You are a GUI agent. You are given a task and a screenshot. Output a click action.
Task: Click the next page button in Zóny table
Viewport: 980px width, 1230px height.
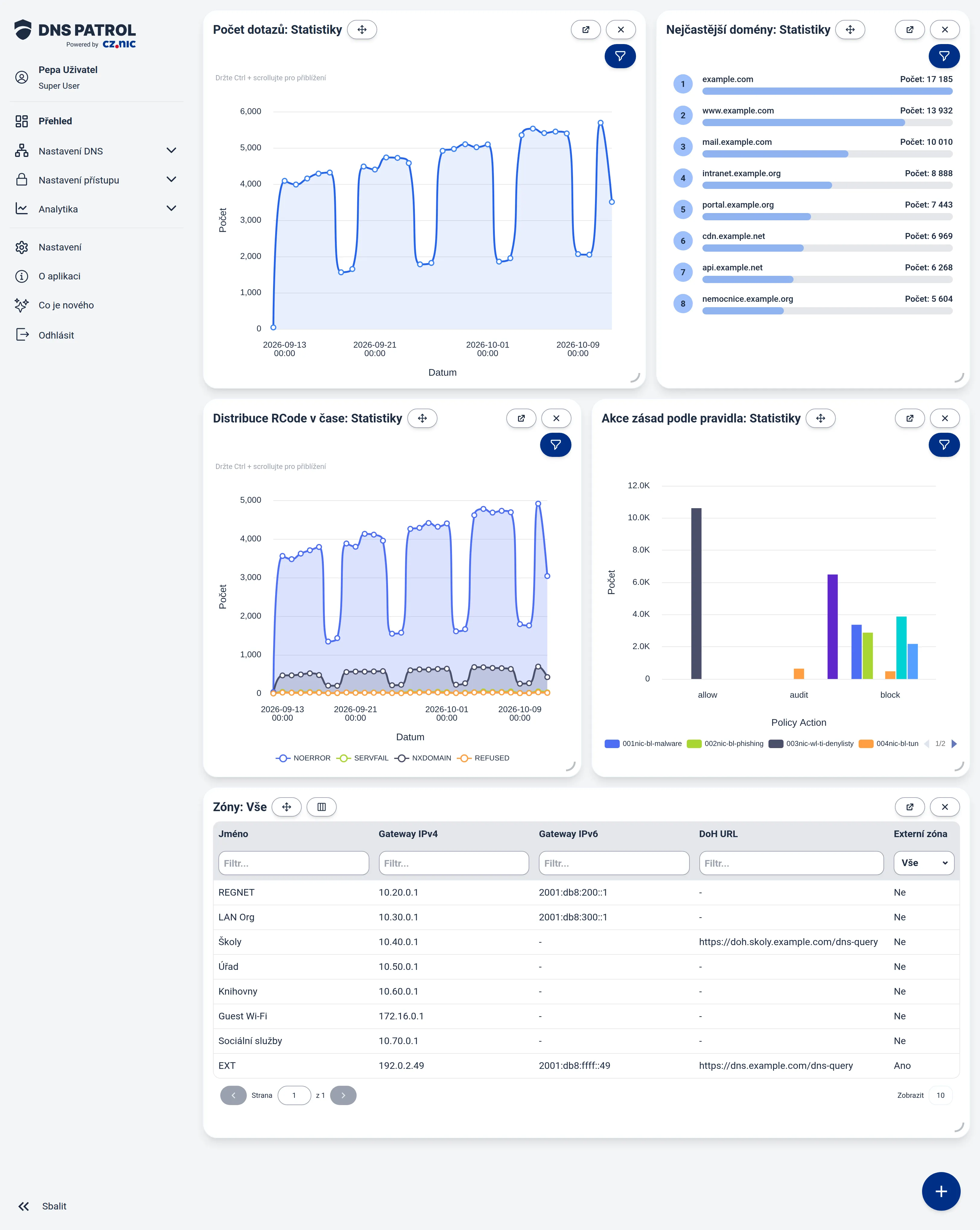343,1095
